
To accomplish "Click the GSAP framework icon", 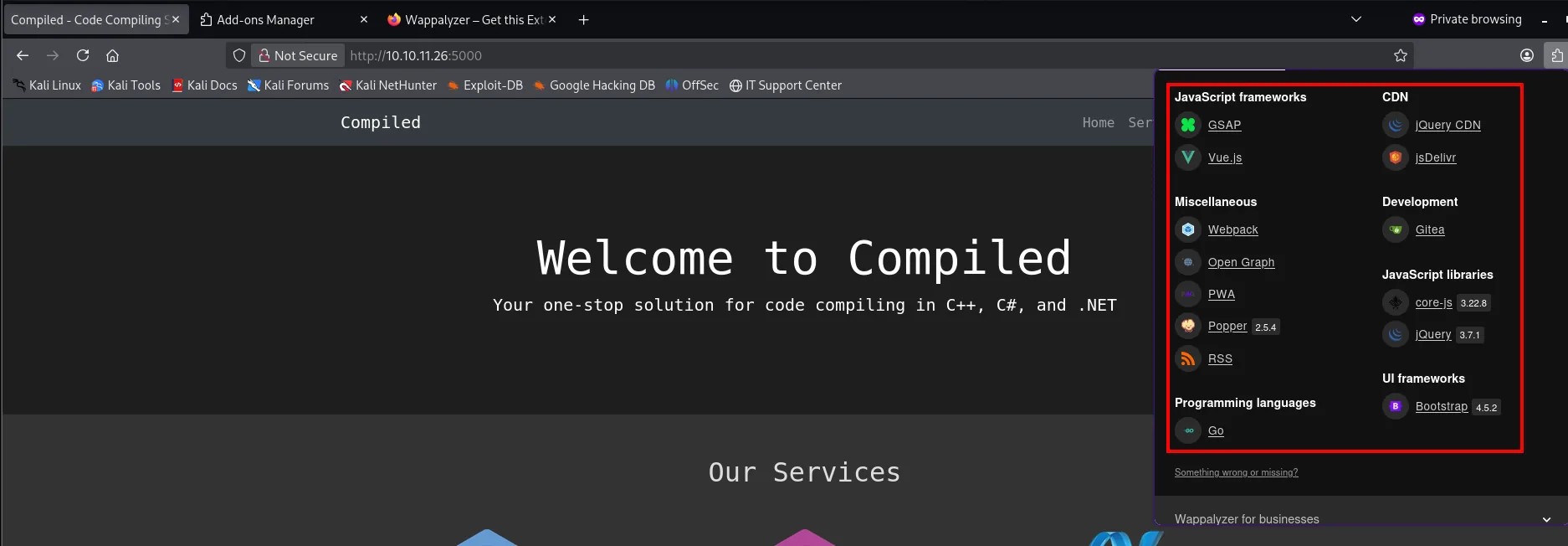I will 1188,125.
